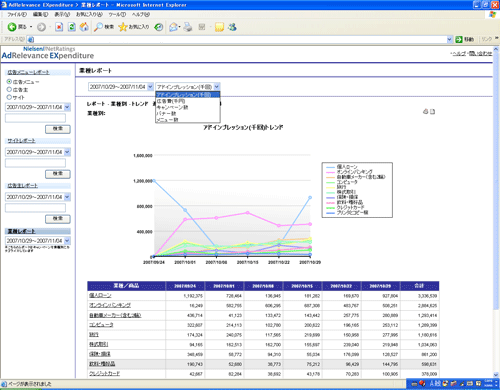Viewport: 500px width, 390px height.
Task: Open the 広告主レポート date dropdown in sidebar
Action: coord(67,197)
